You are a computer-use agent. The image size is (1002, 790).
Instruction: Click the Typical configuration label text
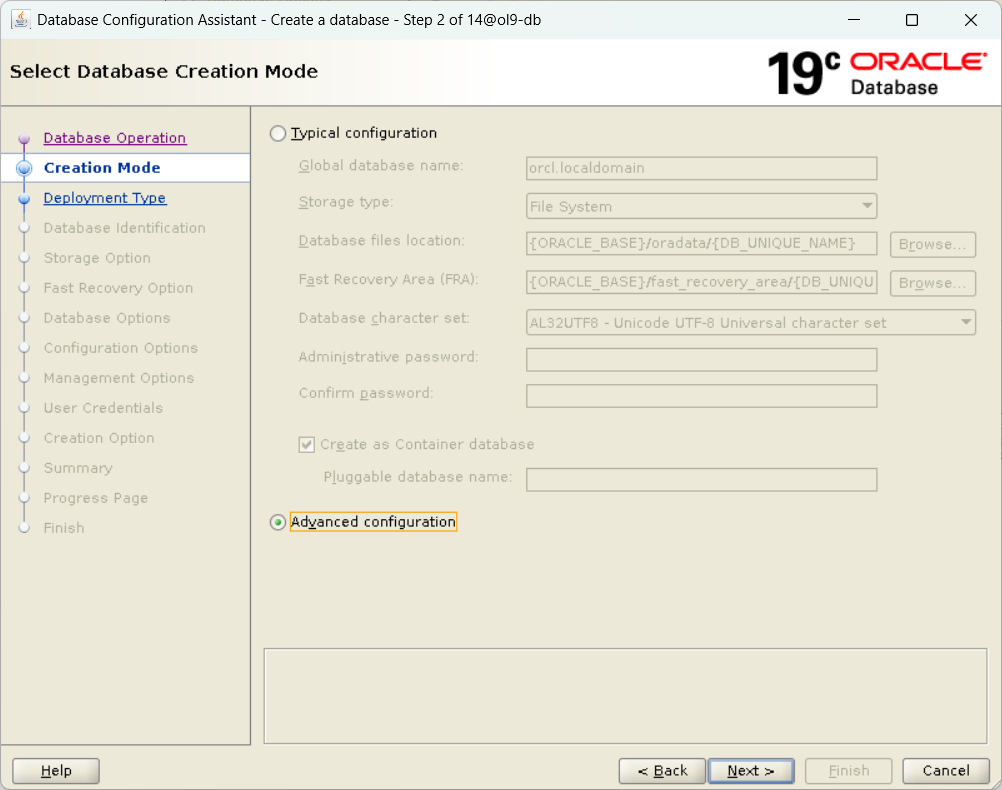(x=364, y=133)
